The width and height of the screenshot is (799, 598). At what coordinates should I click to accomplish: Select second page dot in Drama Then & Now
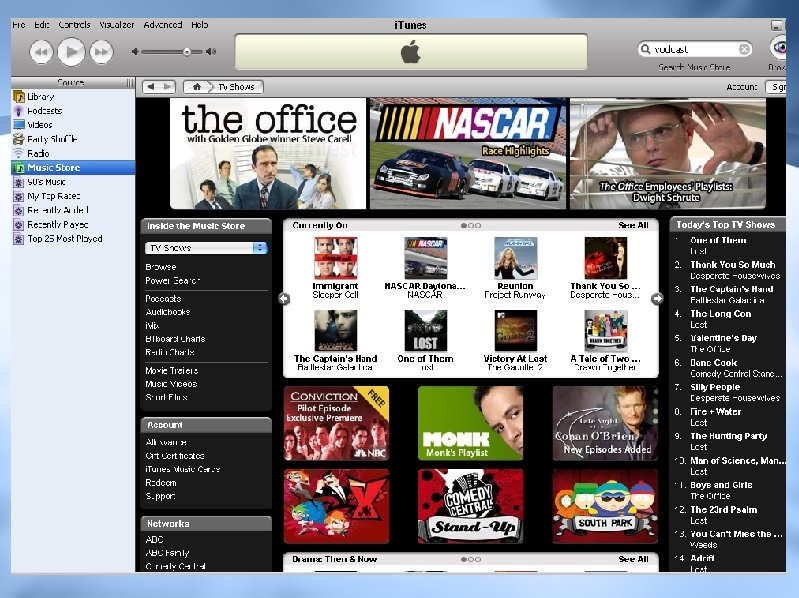[471, 559]
